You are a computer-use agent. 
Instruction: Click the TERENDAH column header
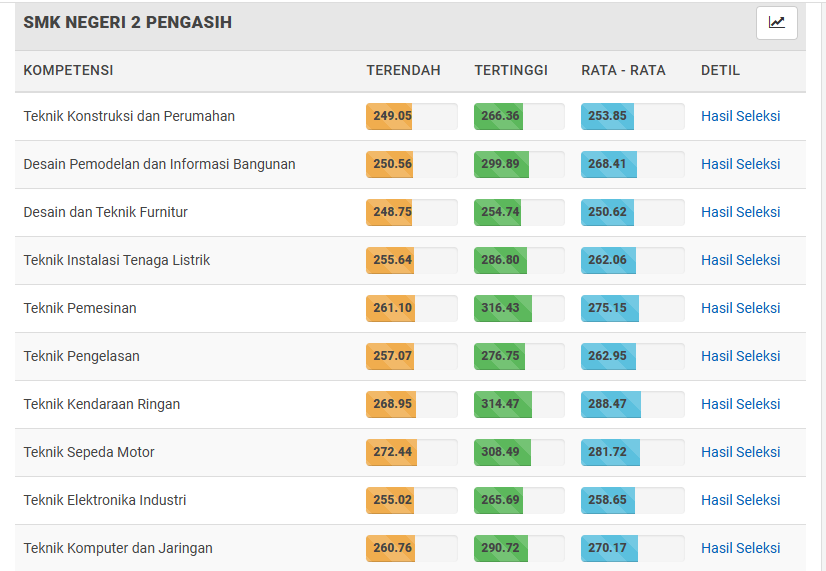click(x=404, y=70)
